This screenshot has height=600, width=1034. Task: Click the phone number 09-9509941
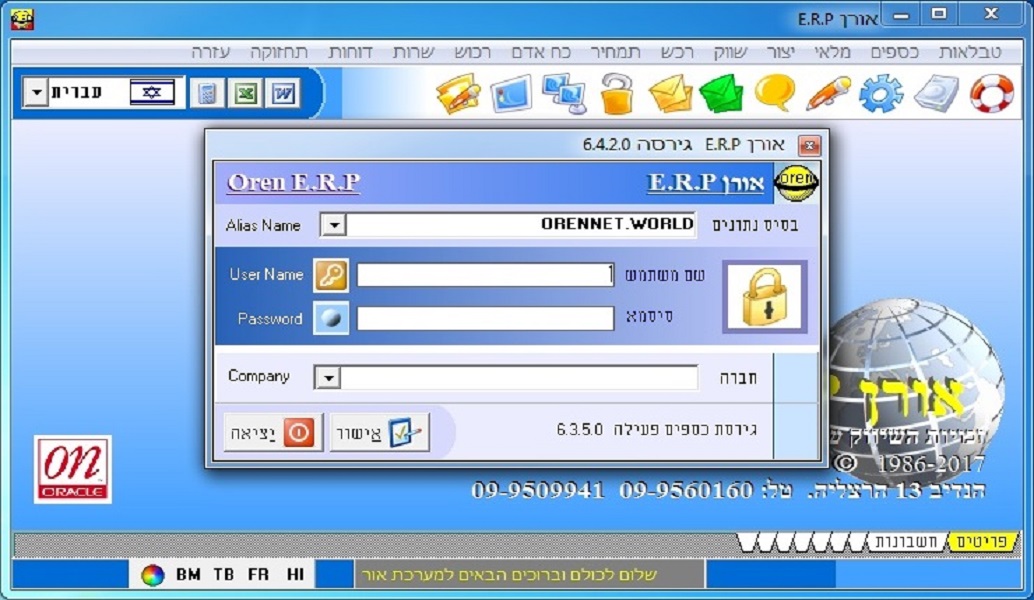pyautogui.click(x=537, y=491)
